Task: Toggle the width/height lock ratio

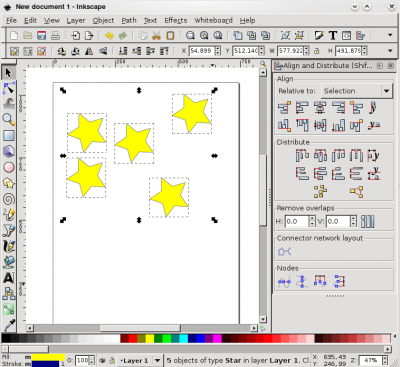Action: point(317,51)
